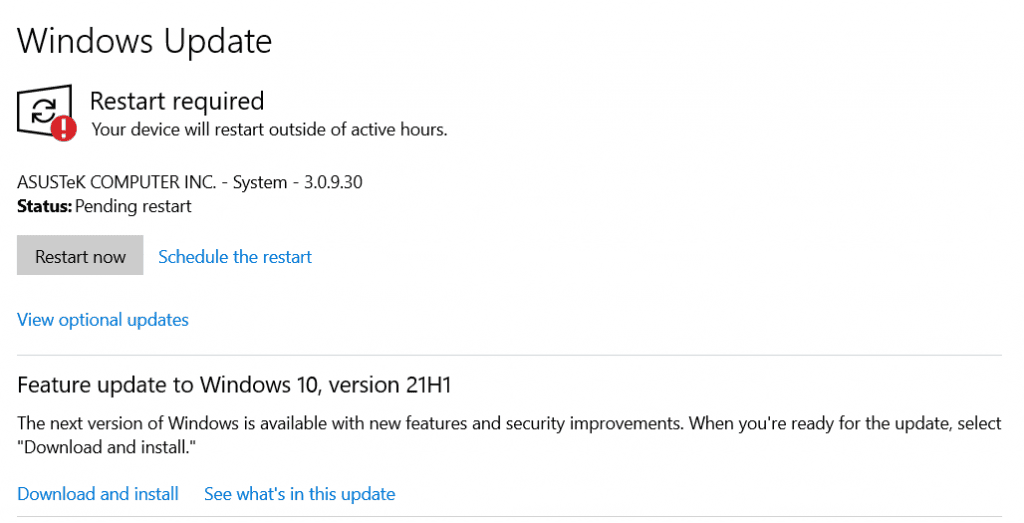The height and width of the screenshot is (523, 1024).
Task: Click the 3.0.9.30 version number
Action: tap(333, 182)
